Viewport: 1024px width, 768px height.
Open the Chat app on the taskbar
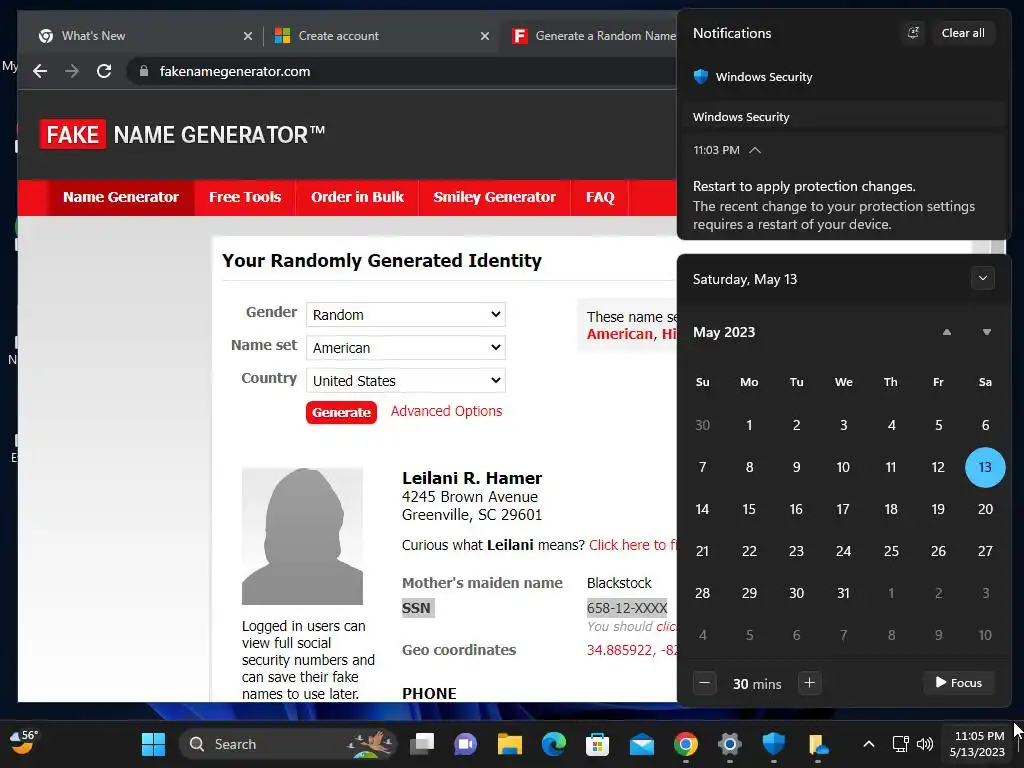[466, 744]
